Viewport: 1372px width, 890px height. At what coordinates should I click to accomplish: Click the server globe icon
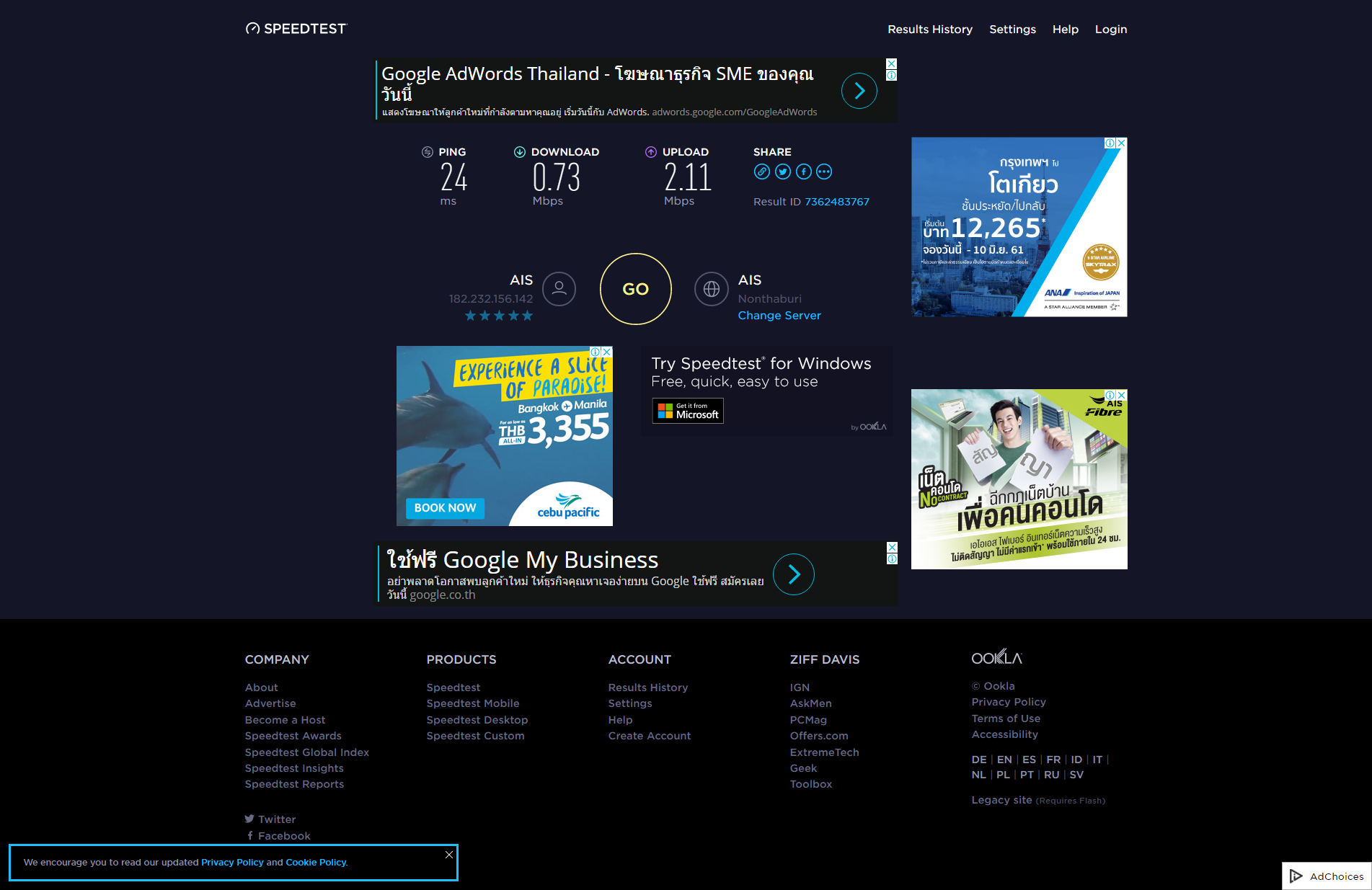[x=712, y=289]
